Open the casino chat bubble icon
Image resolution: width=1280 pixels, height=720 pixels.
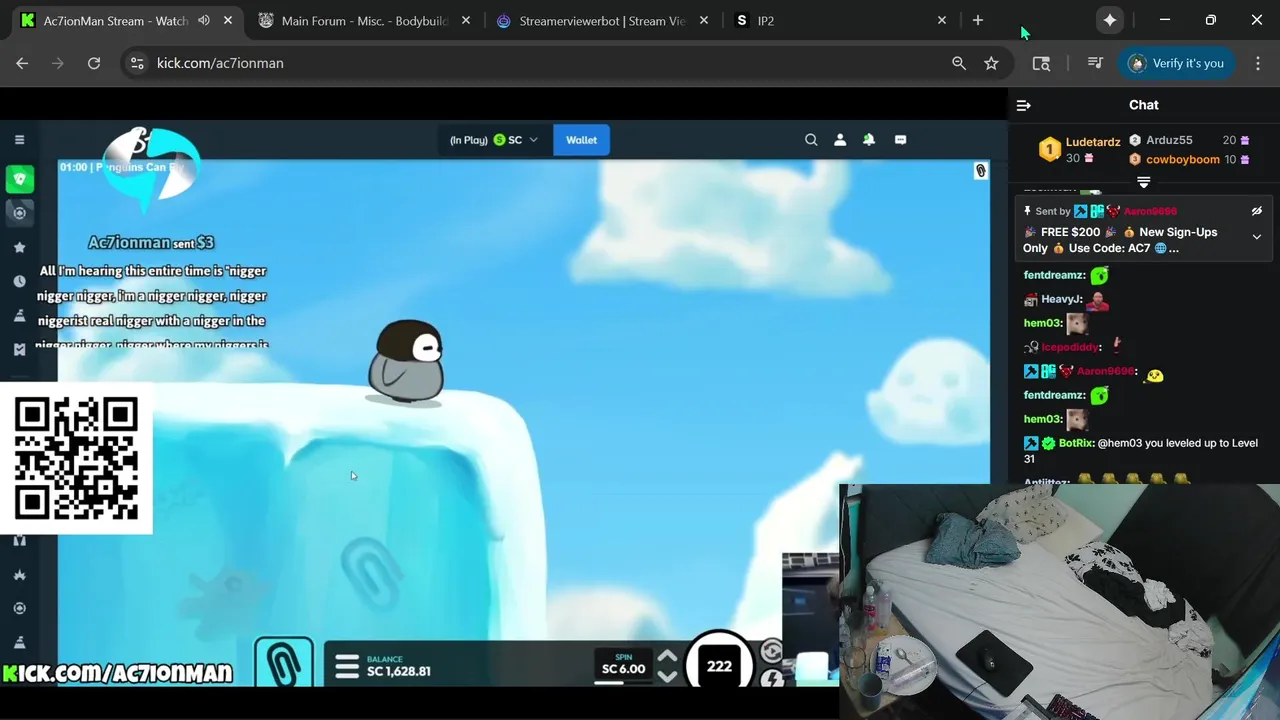(x=900, y=140)
